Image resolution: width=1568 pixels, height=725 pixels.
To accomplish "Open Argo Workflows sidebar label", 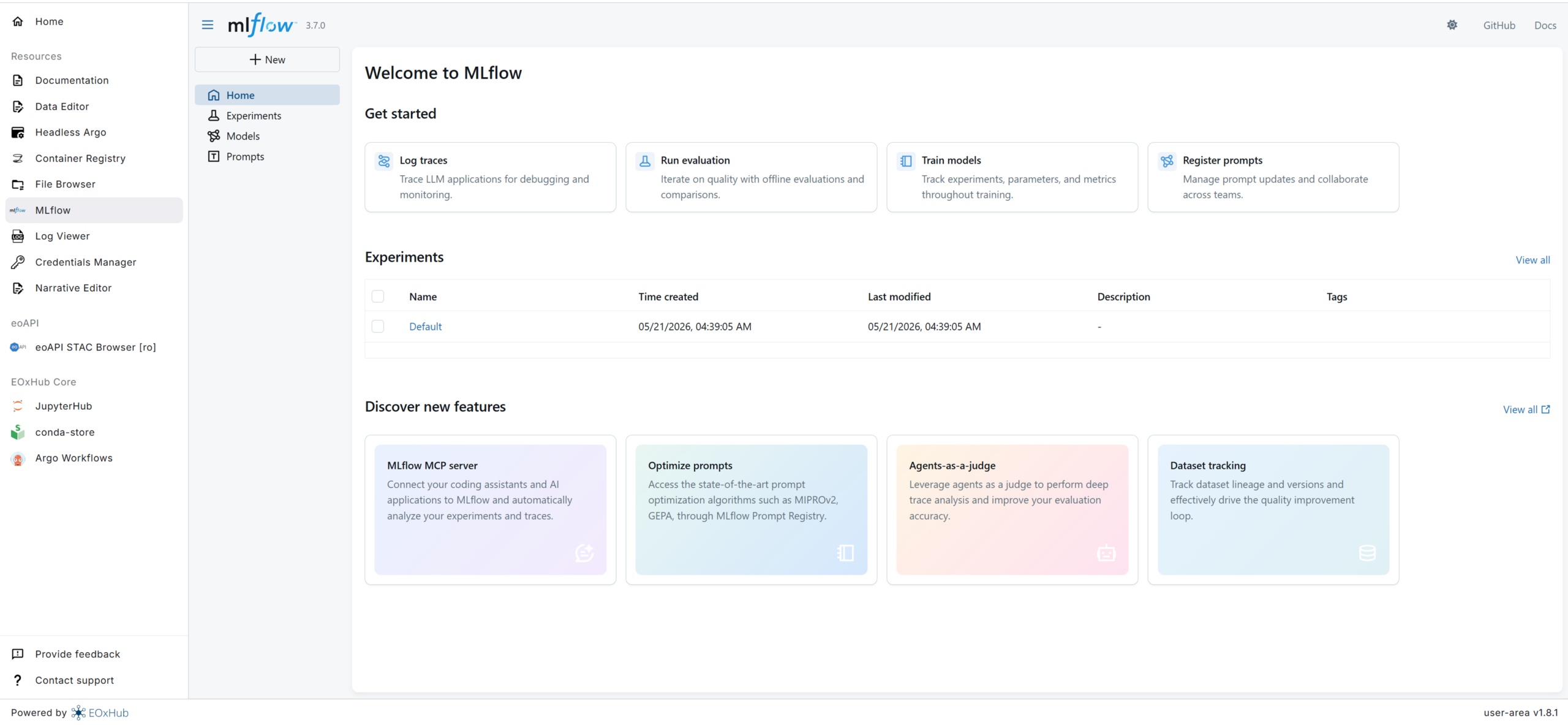I will click(x=73, y=458).
